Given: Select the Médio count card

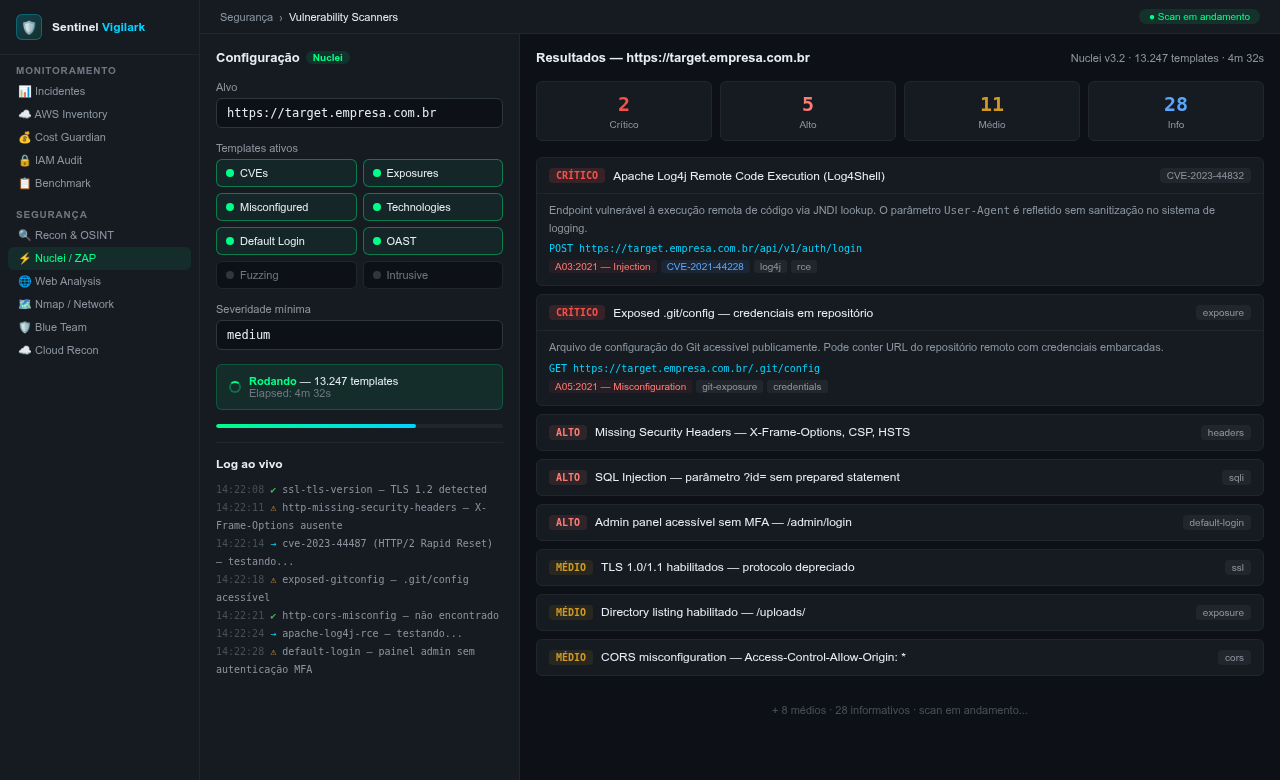Looking at the screenshot, I should (x=992, y=111).
